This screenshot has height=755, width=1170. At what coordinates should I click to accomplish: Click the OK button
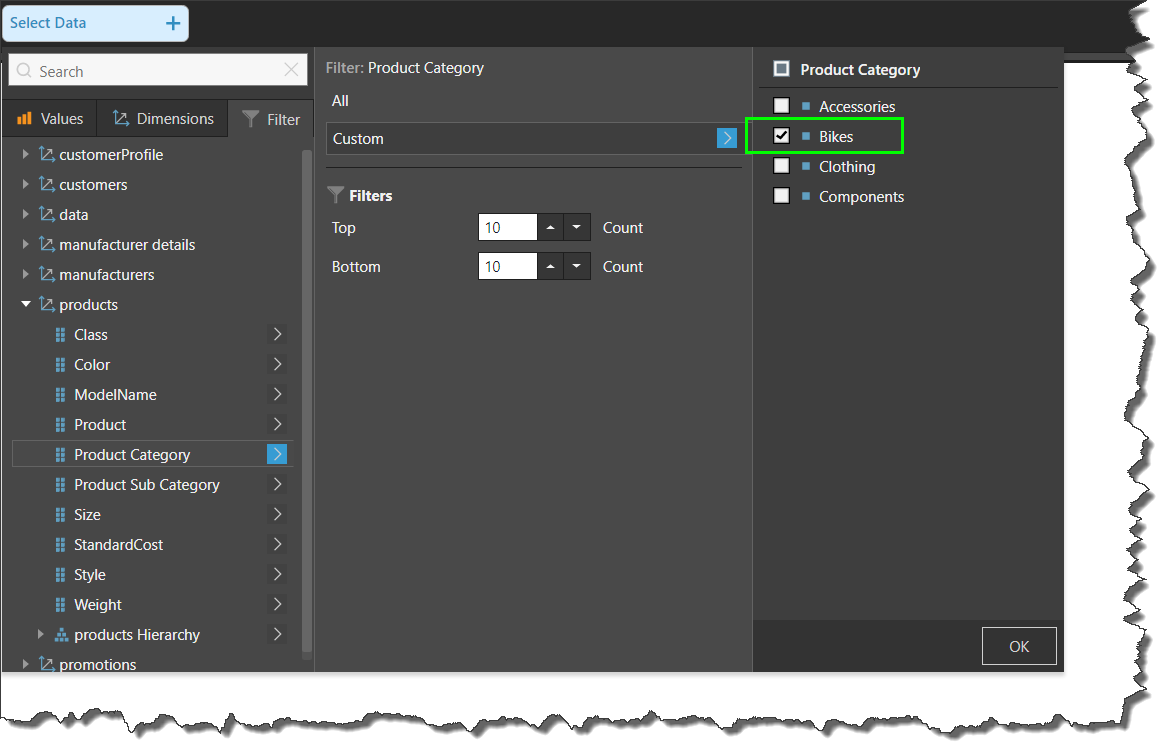coord(1019,646)
